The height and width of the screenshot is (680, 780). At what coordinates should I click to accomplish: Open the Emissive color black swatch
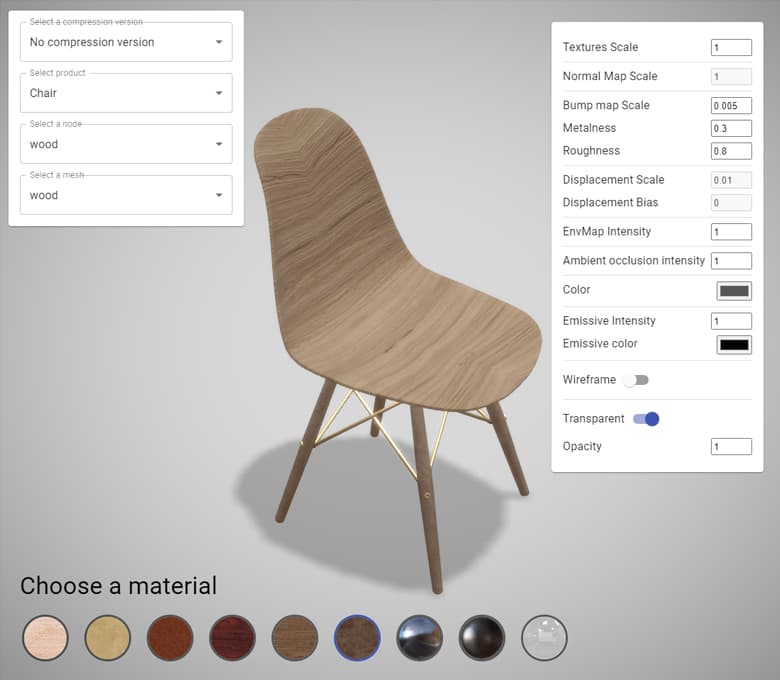point(734,345)
